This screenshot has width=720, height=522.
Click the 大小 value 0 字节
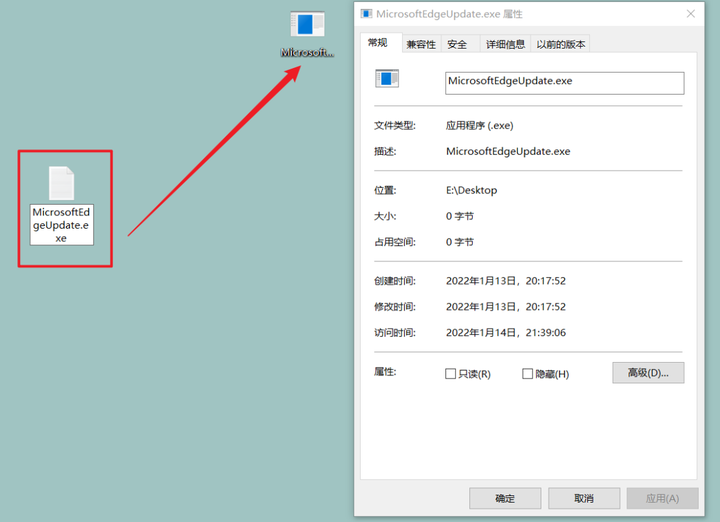coord(460,216)
